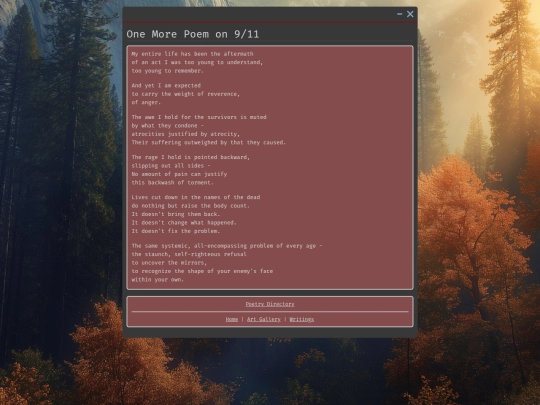Click the line 'And yet I am expected'

click(x=166, y=85)
